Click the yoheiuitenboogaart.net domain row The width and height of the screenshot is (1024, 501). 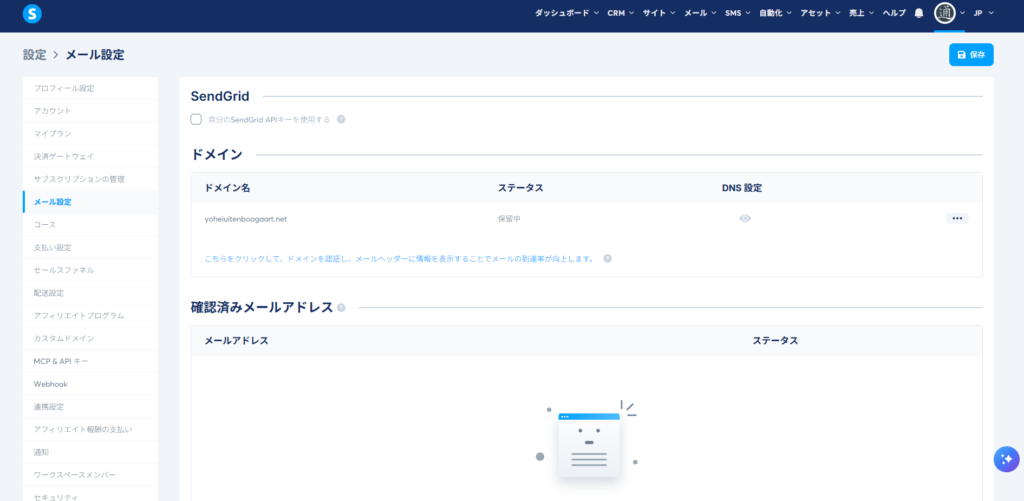pyautogui.click(x=246, y=219)
